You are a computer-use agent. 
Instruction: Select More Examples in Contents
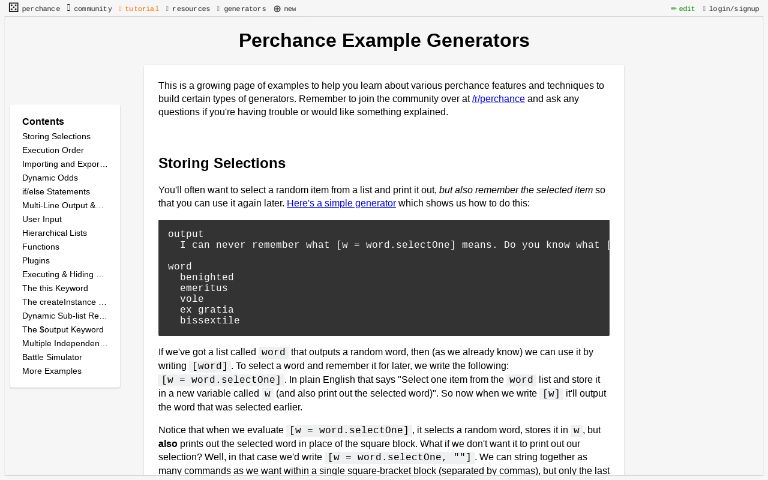pyautogui.click(x=52, y=371)
